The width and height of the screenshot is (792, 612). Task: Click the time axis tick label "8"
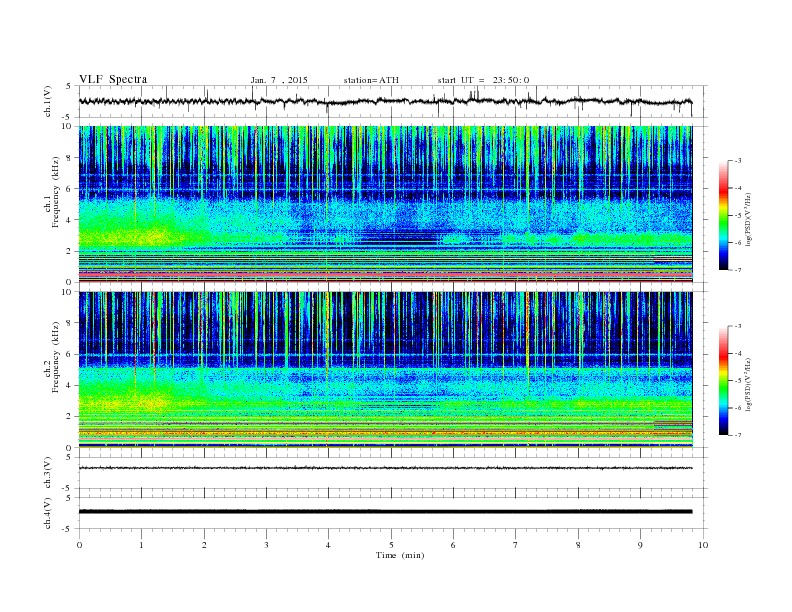(578, 545)
